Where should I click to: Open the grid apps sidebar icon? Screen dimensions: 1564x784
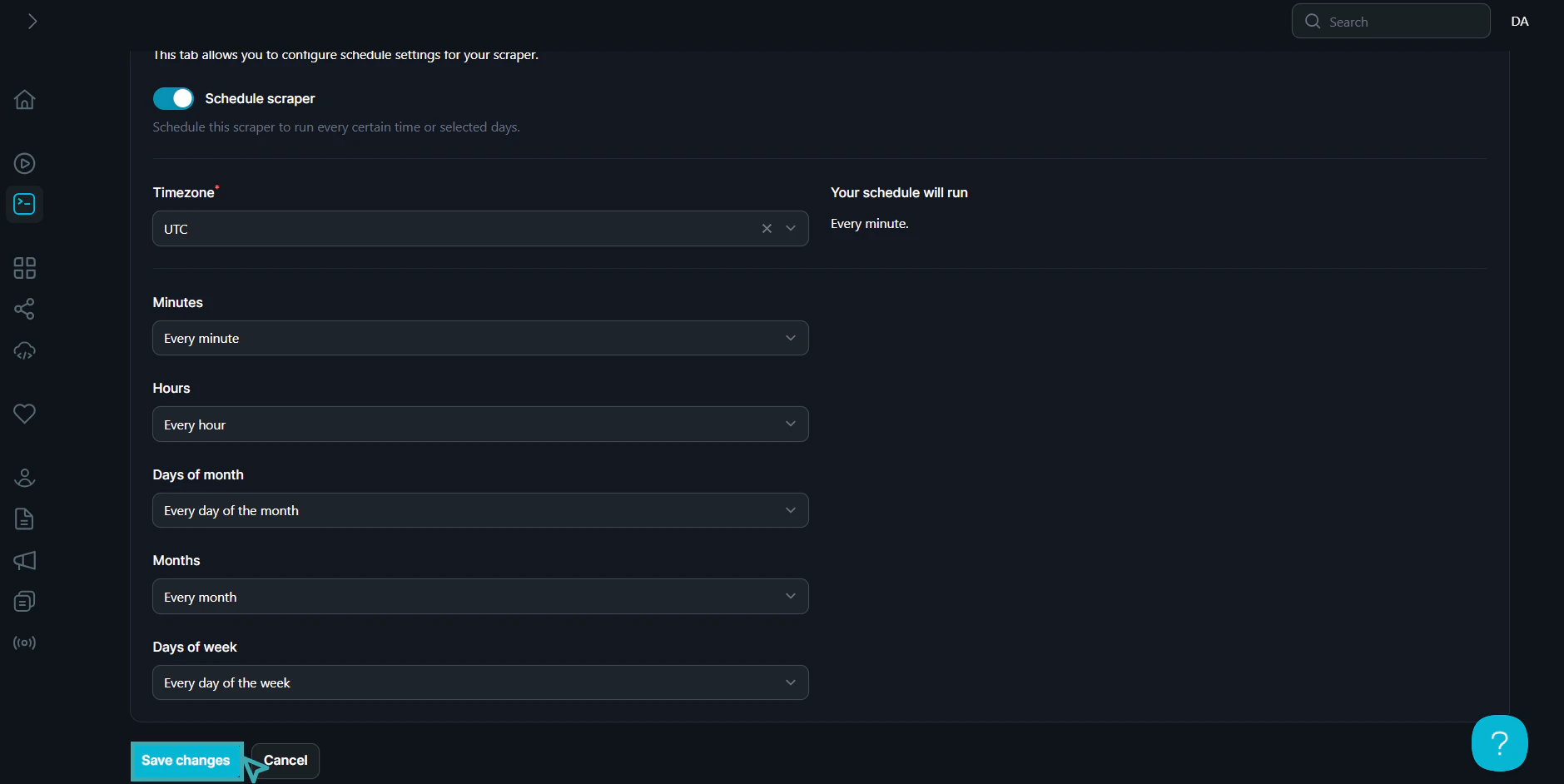pos(24,268)
